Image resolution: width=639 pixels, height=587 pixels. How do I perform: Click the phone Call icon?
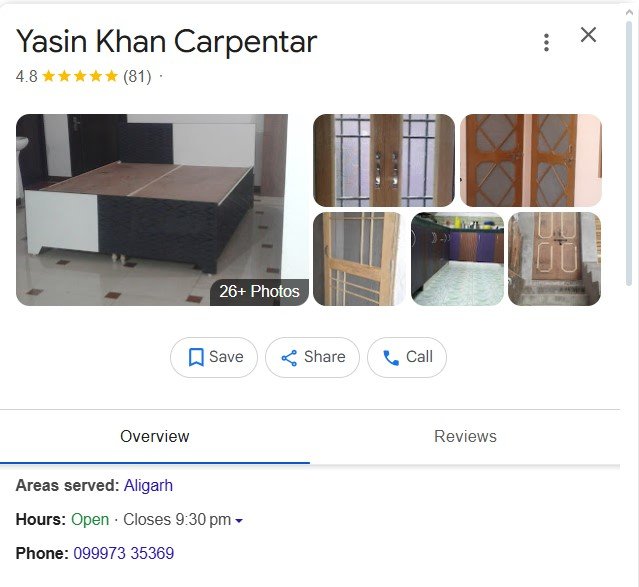pos(391,358)
